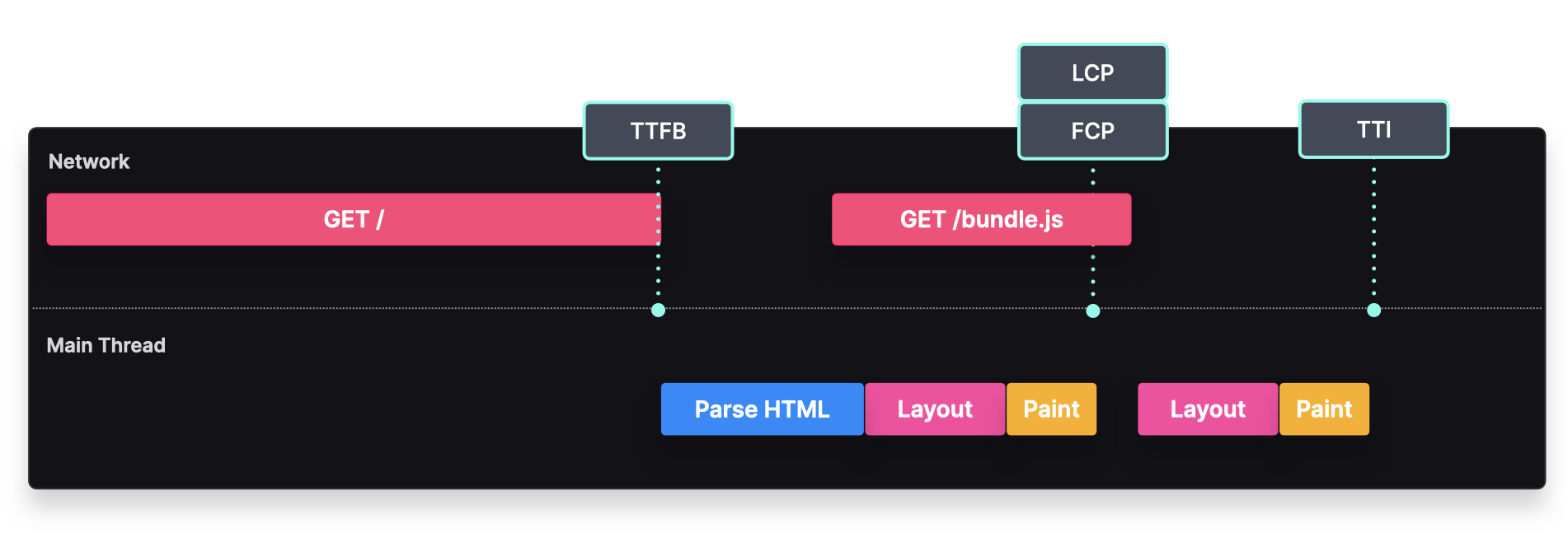This screenshot has width=1568, height=533.
Task: Click the blue Parse HTML block
Action: point(762,409)
